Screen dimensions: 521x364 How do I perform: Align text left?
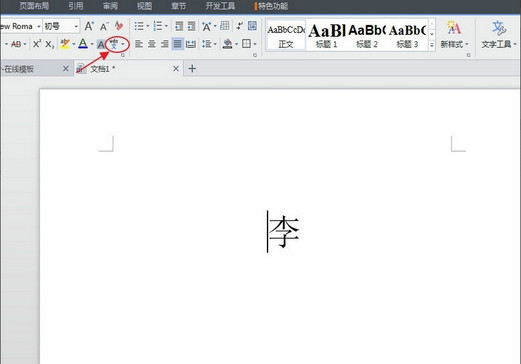[139, 44]
